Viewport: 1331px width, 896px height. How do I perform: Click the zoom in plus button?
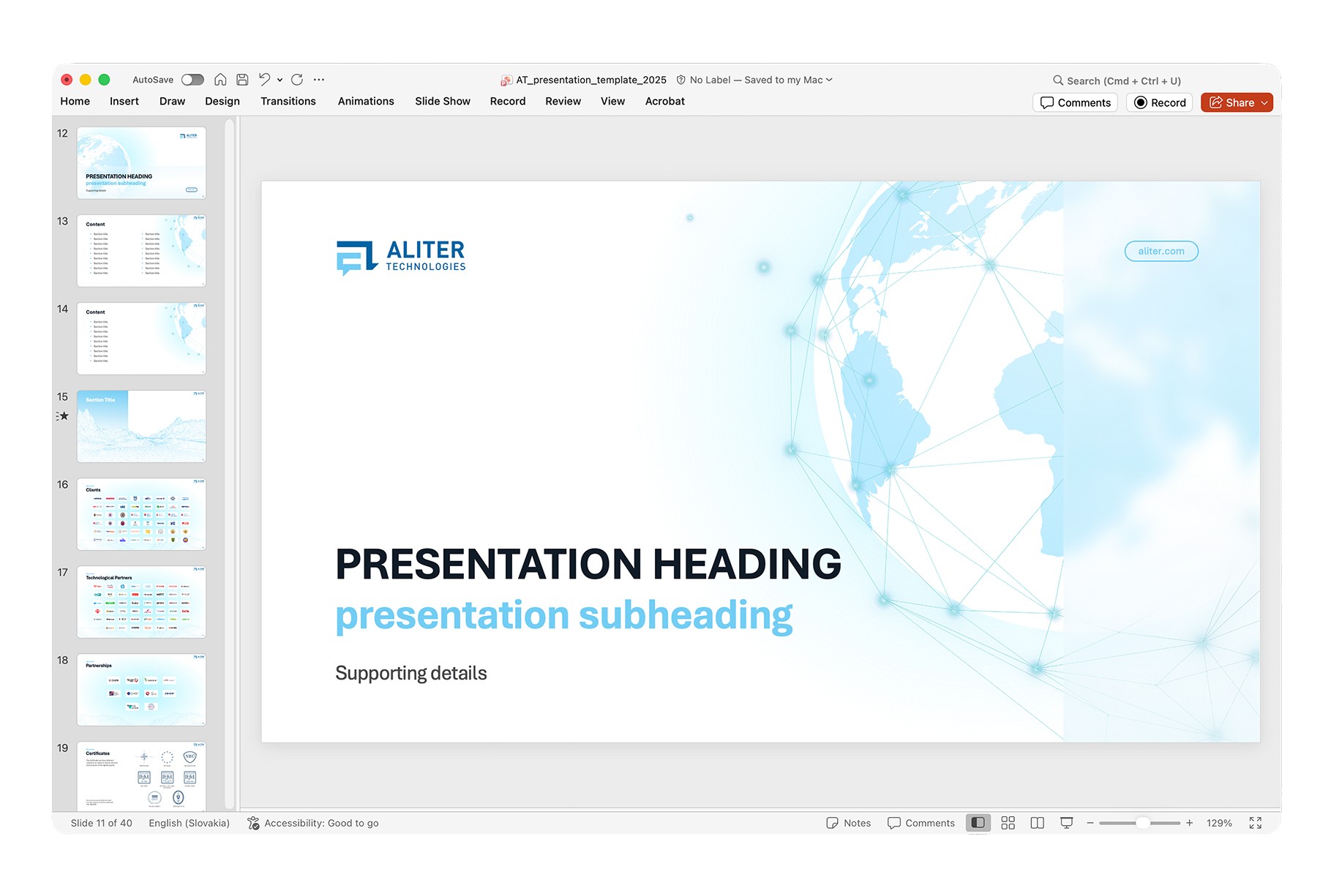point(1190,823)
